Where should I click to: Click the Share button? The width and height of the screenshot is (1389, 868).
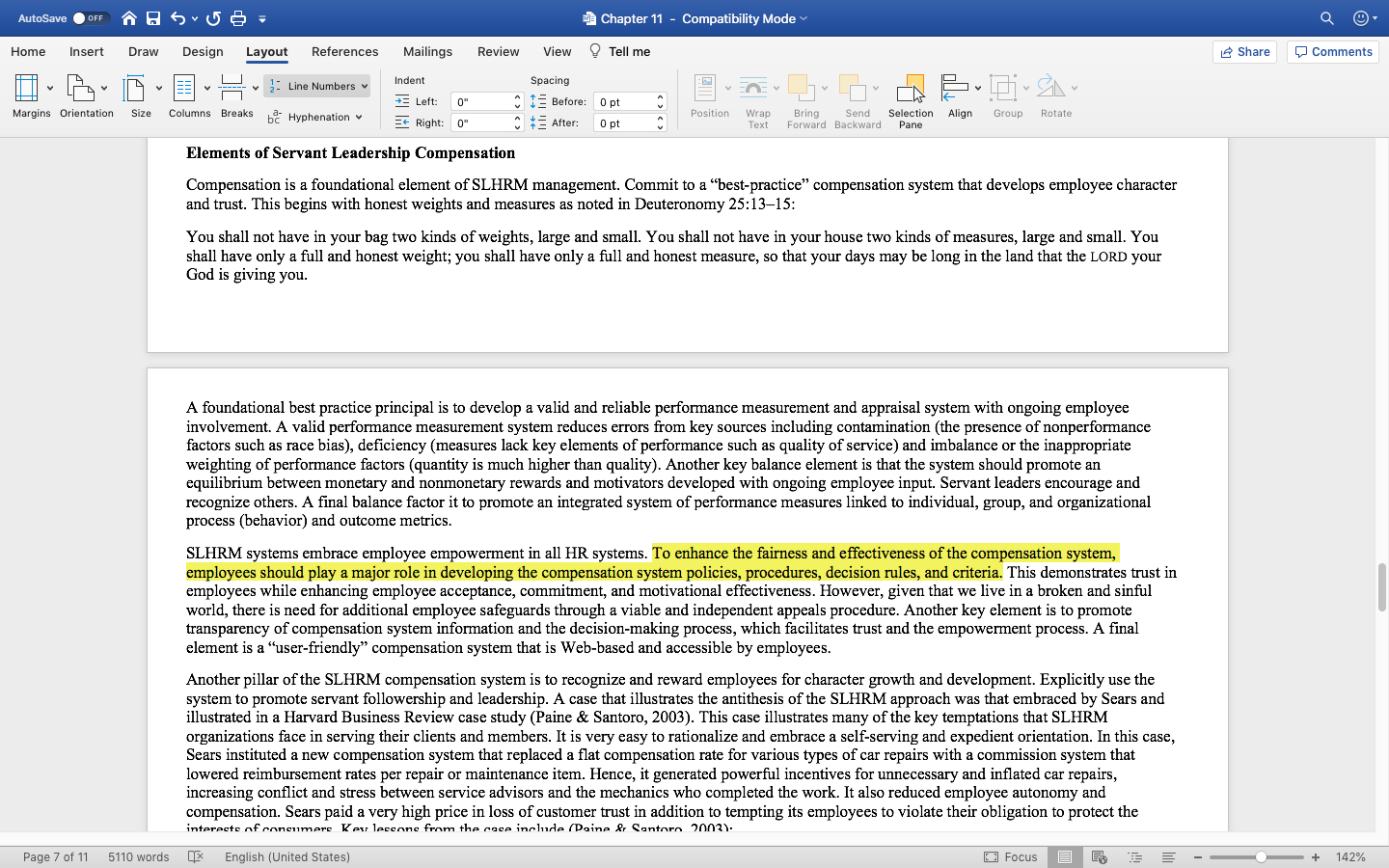[x=1244, y=52]
